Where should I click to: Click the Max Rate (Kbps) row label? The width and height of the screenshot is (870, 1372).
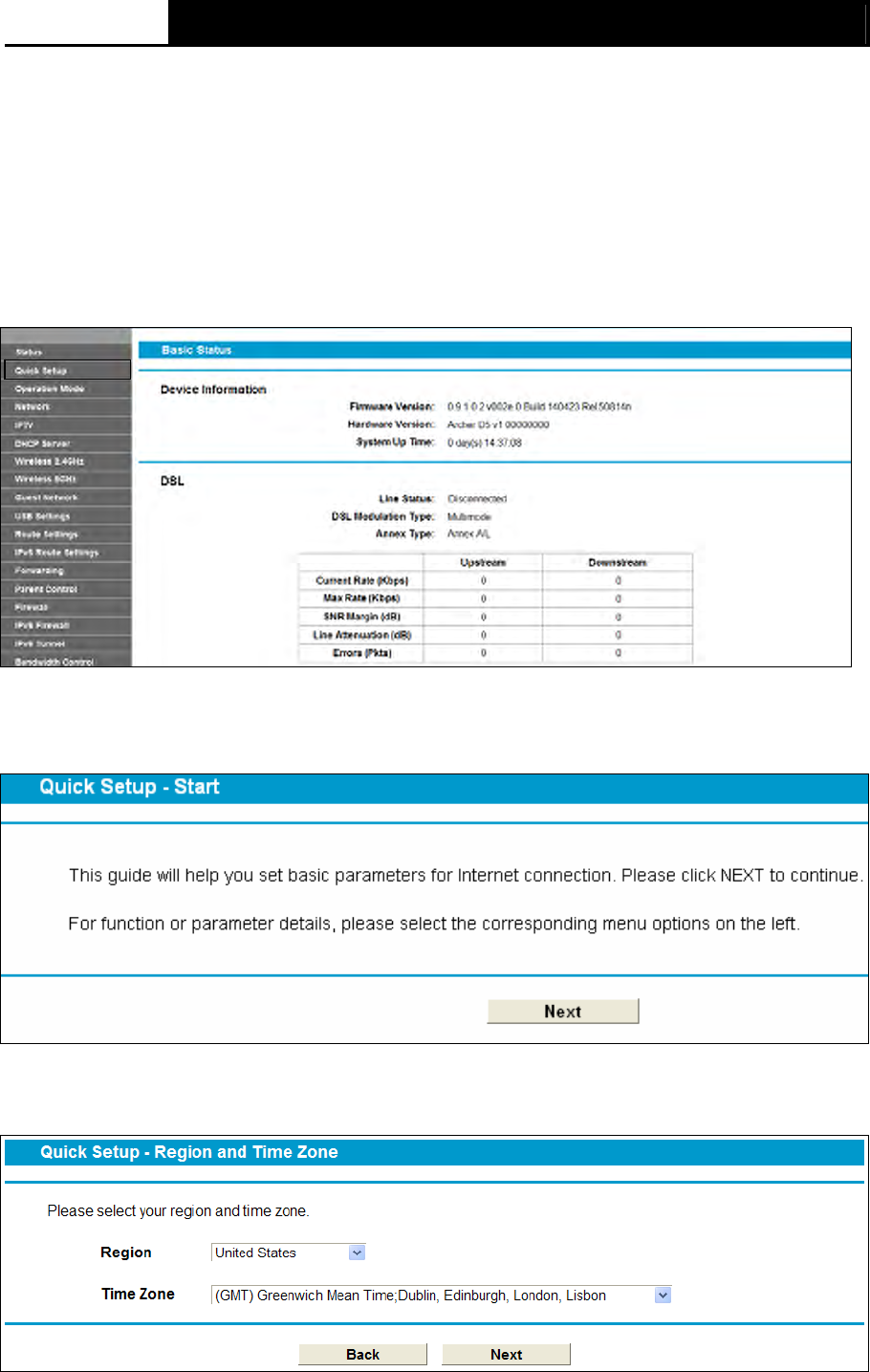pyautogui.click(x=361, y=599)
